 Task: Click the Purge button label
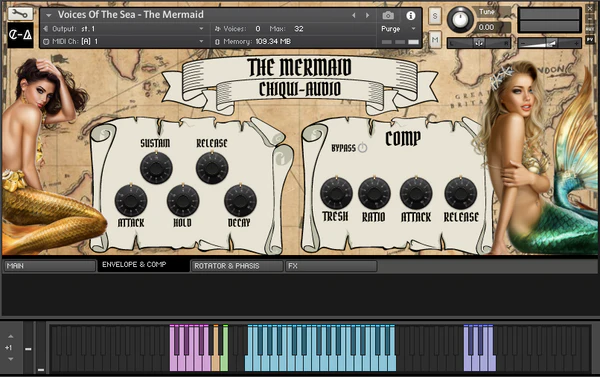[390, 29]
